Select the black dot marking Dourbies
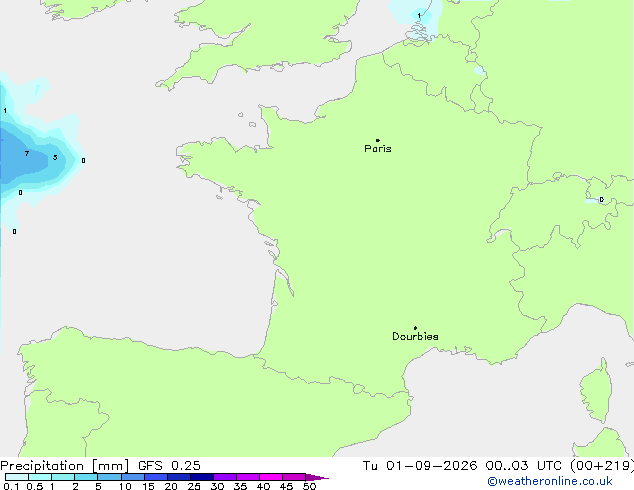 pyautogui.click(x=415, y=328)
